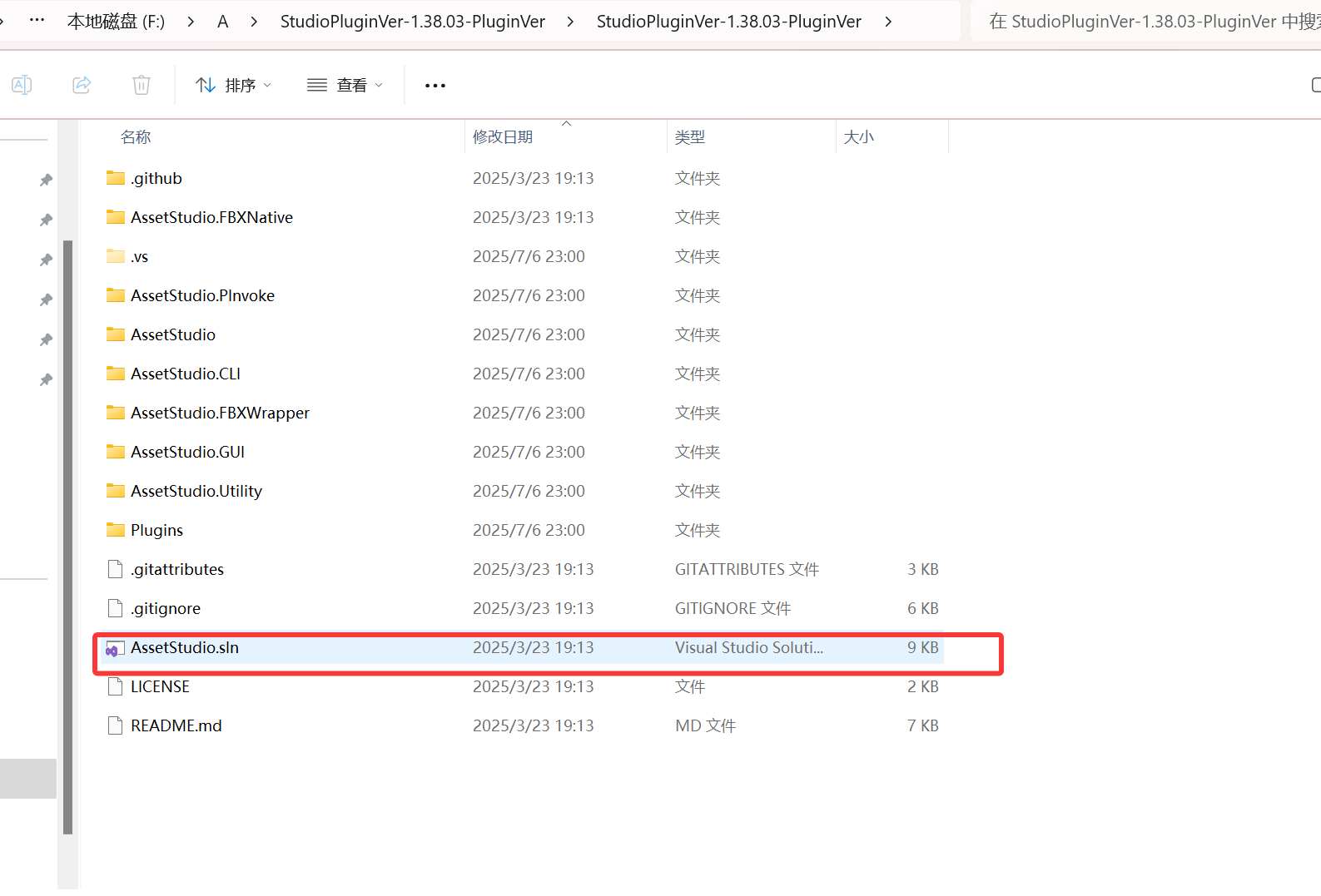This screenshot has height=896, width=1321.
Task: Click file name .gitattributes
Action: tap(177, 569)
